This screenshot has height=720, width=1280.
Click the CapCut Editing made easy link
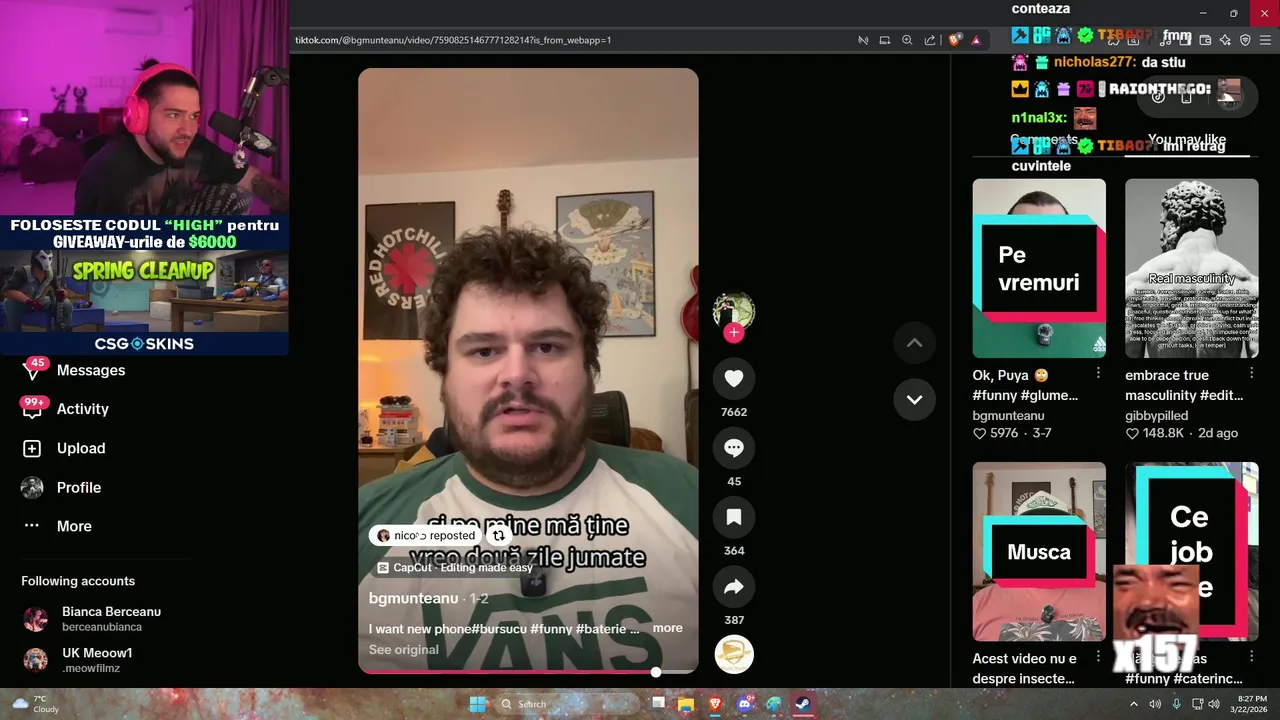455,568
